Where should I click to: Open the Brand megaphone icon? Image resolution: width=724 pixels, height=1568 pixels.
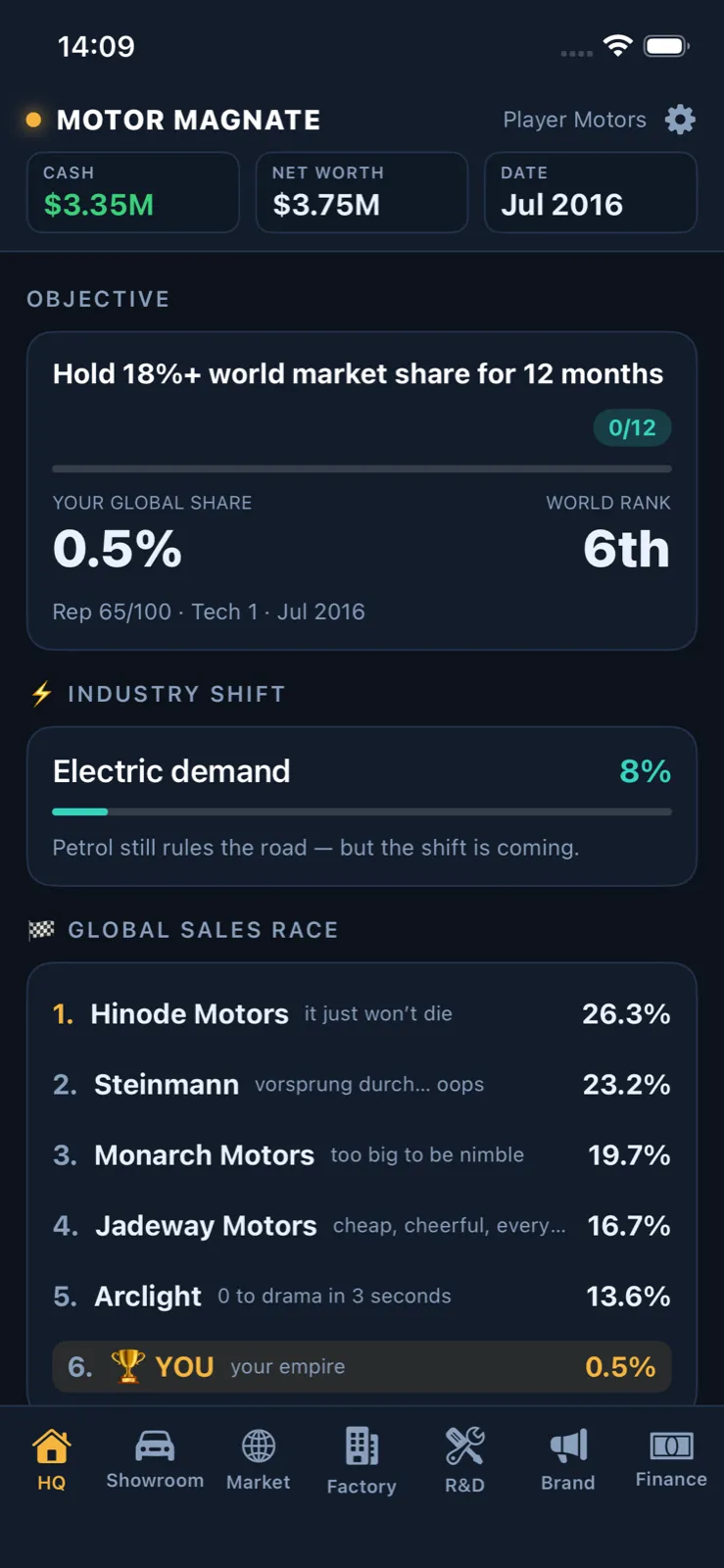[x=568, y=1445]
